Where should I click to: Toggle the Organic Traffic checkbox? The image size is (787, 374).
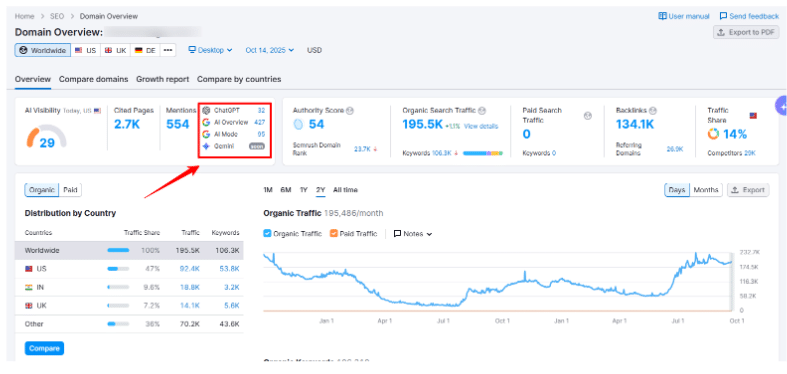click(x=267, y=233)
